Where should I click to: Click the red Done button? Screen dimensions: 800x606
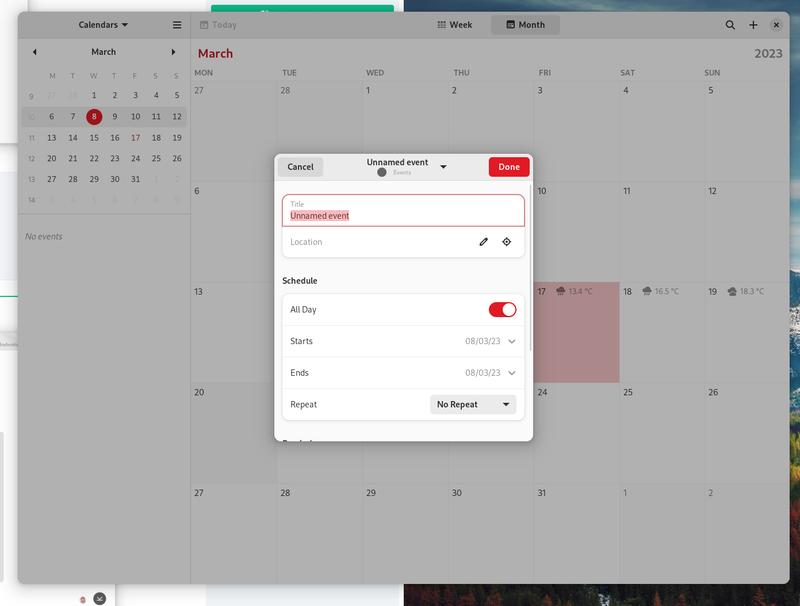coord(509,167)
